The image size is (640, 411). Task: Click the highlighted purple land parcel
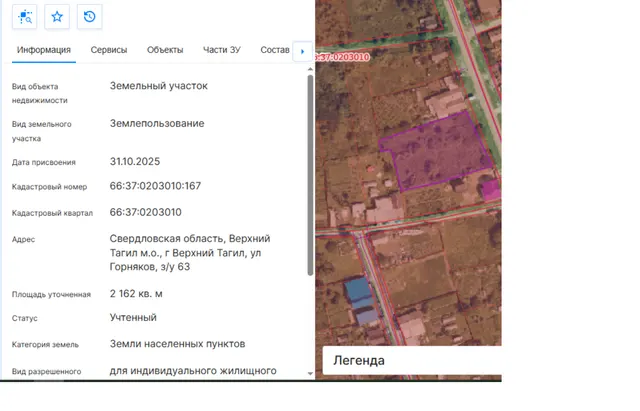tap(437, 153)
